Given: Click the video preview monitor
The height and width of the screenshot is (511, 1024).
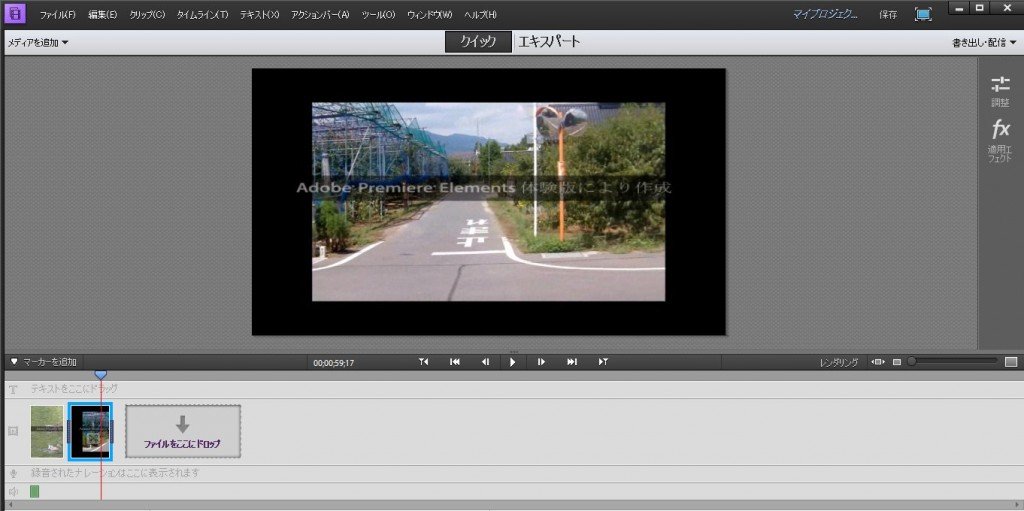Looking at the screenshot, I should coord(488,202).
